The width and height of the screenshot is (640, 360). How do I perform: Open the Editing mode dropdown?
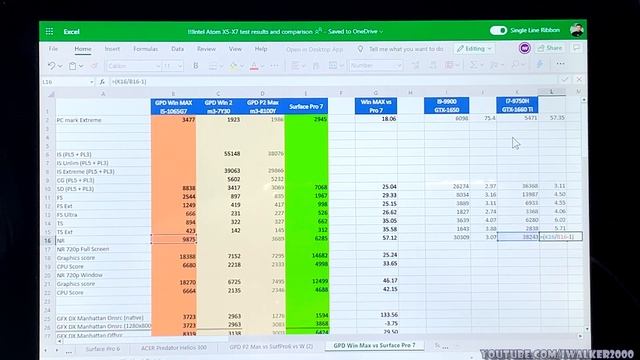pyautogui.click(x=474, y=49)
